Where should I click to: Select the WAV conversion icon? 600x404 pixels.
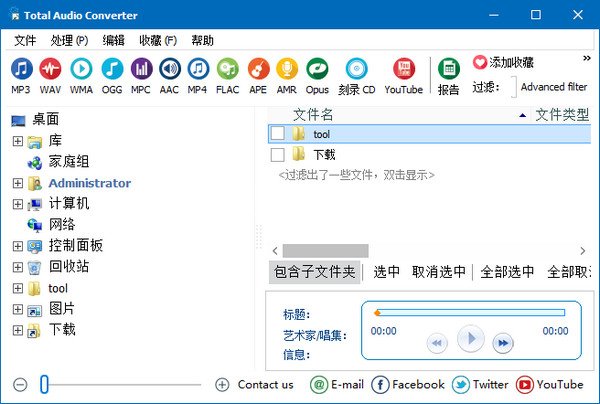click(50, 69)
